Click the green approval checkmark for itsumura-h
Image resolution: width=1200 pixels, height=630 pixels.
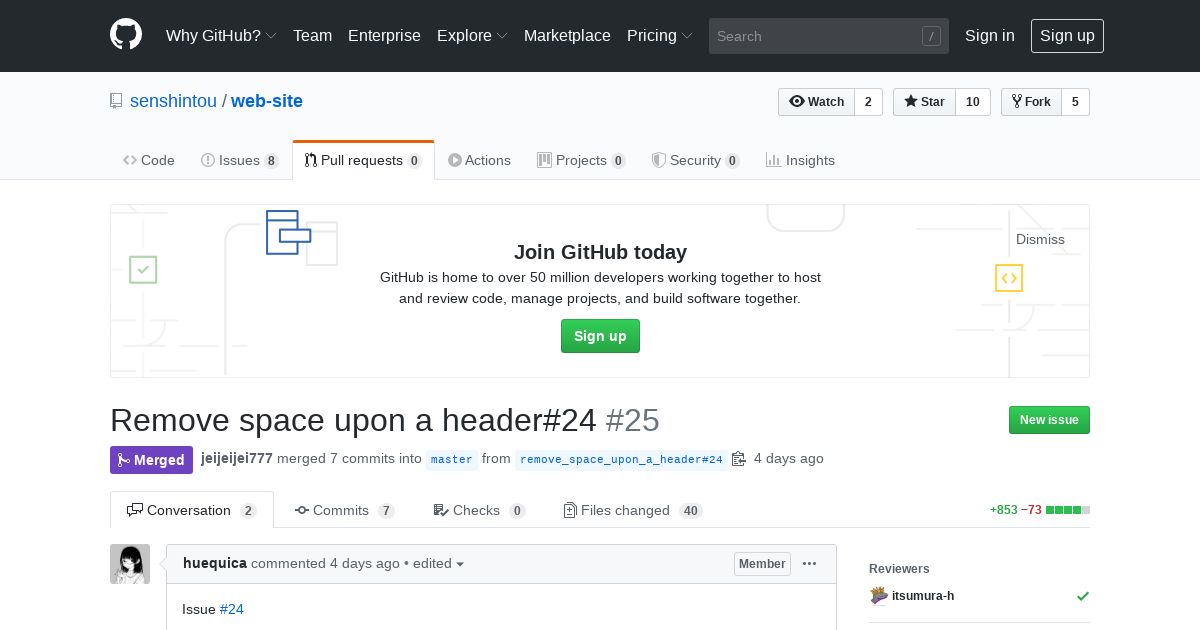1083,596
